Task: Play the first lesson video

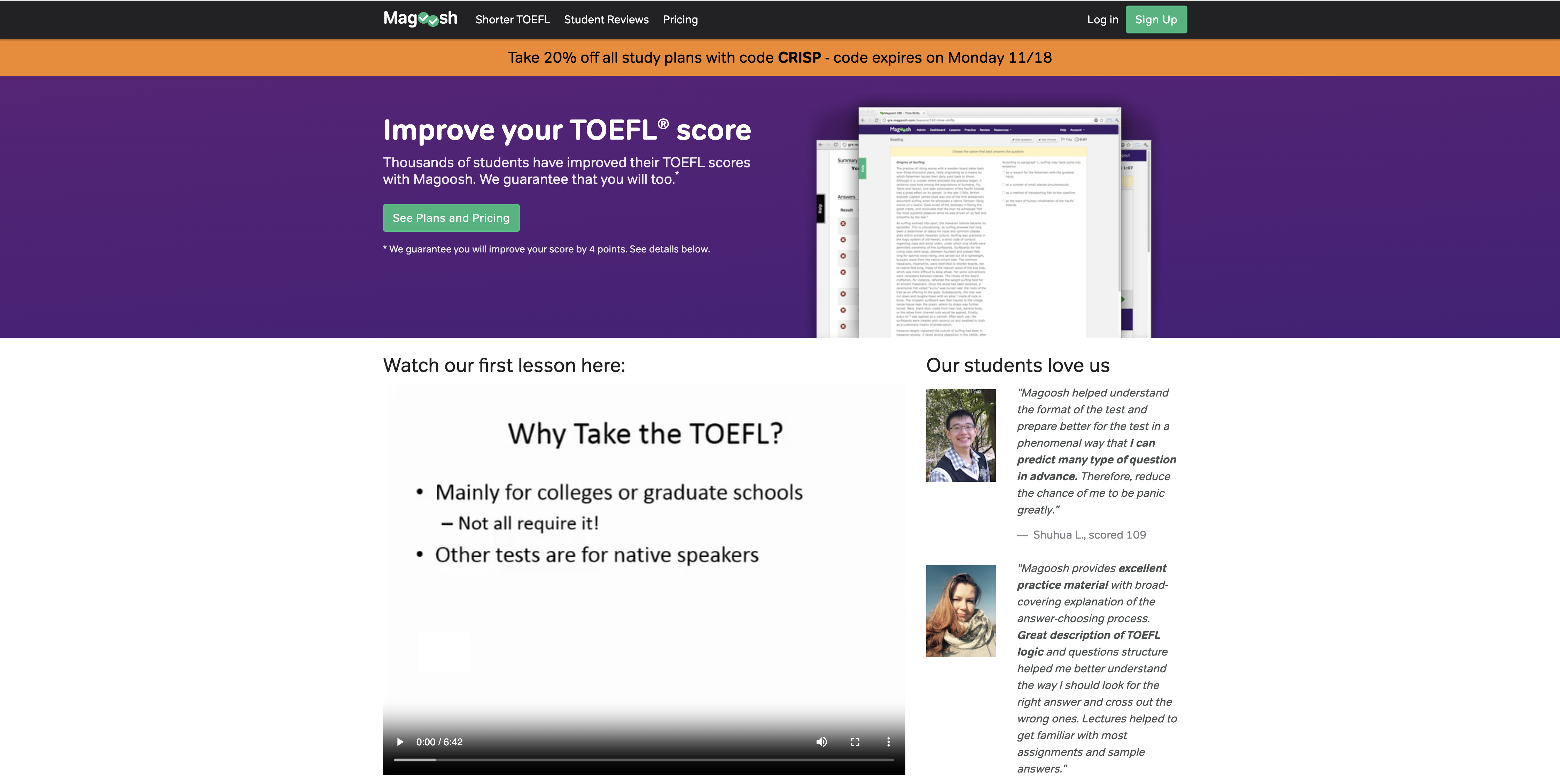Action: (x=400, y=742)
